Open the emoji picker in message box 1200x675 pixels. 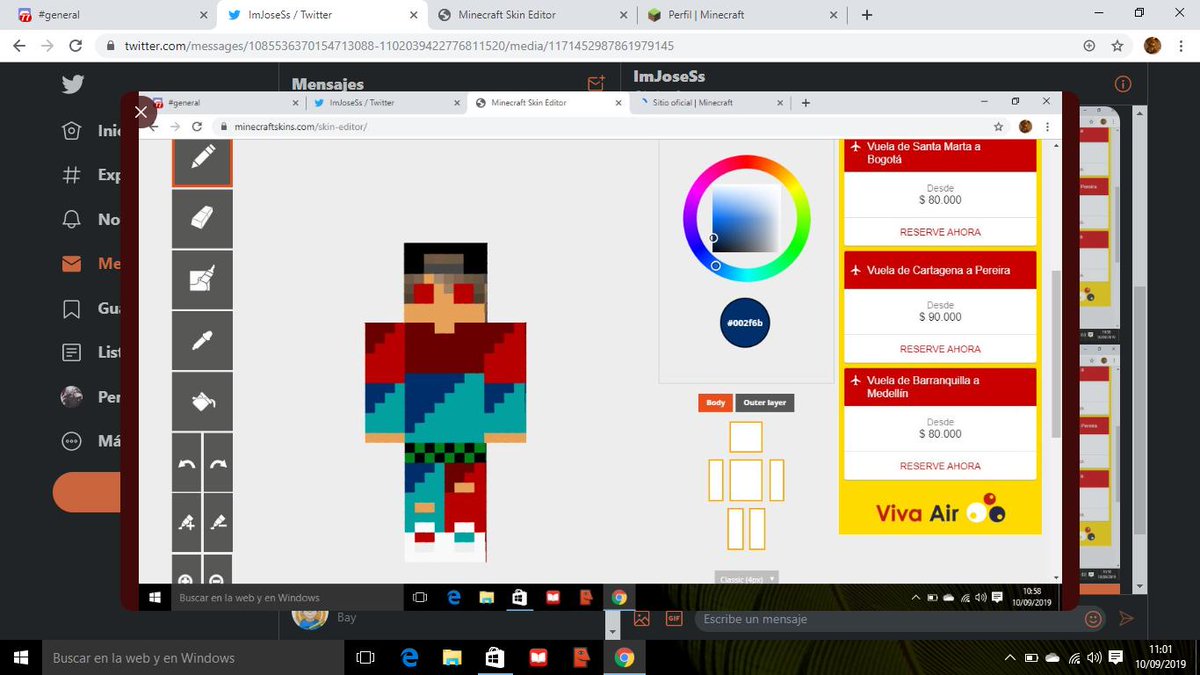coord(1093,619)
